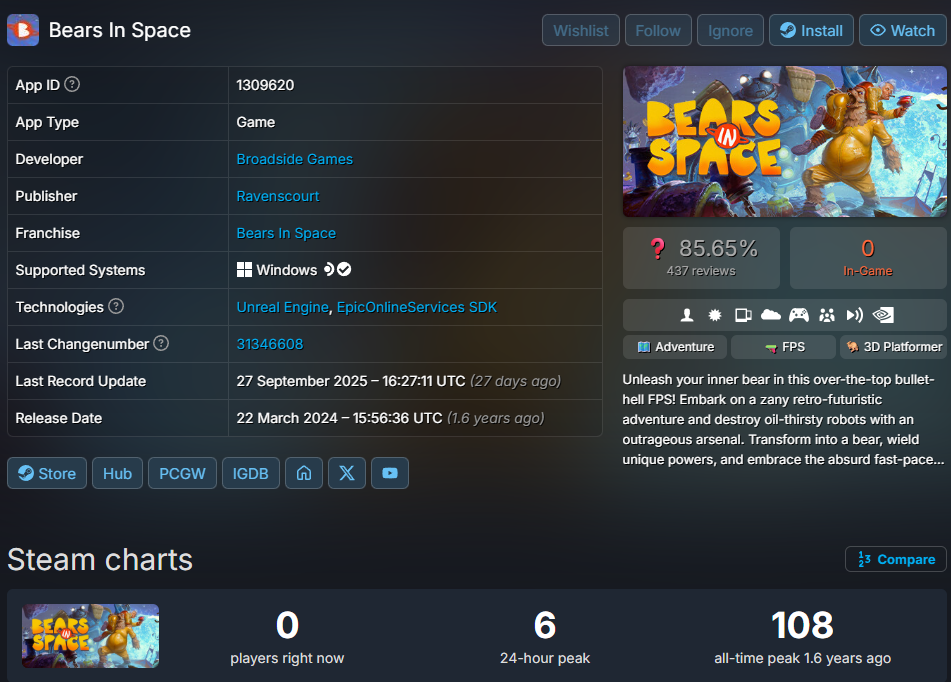This screenshot has height=682, width=951.
Task: Click the red question mark rating icon
Action: coord(657,249)
